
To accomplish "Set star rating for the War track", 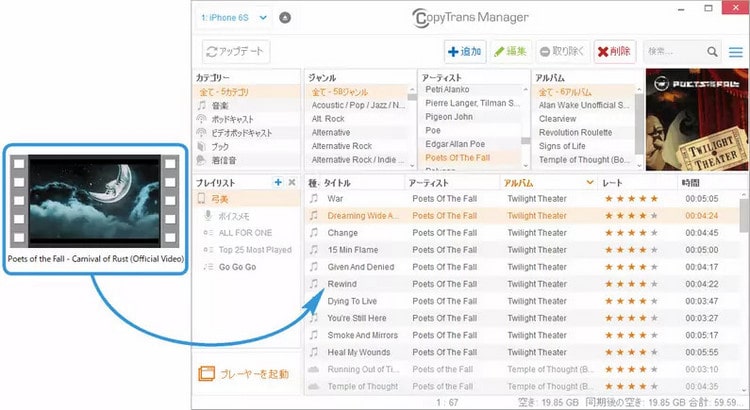I will [631, 199].
